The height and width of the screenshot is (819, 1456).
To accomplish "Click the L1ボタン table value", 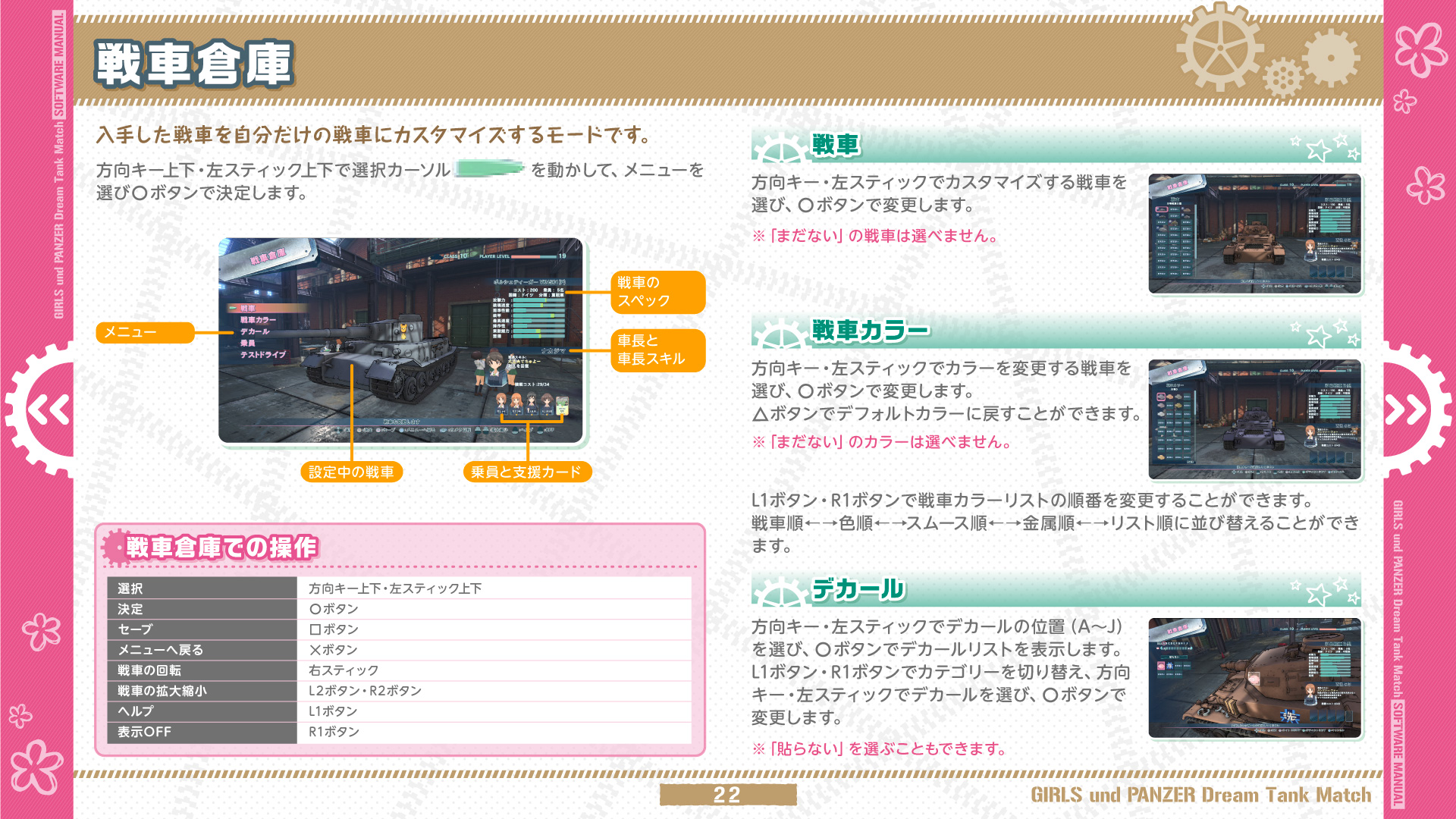I will click(x=333, y=711).
